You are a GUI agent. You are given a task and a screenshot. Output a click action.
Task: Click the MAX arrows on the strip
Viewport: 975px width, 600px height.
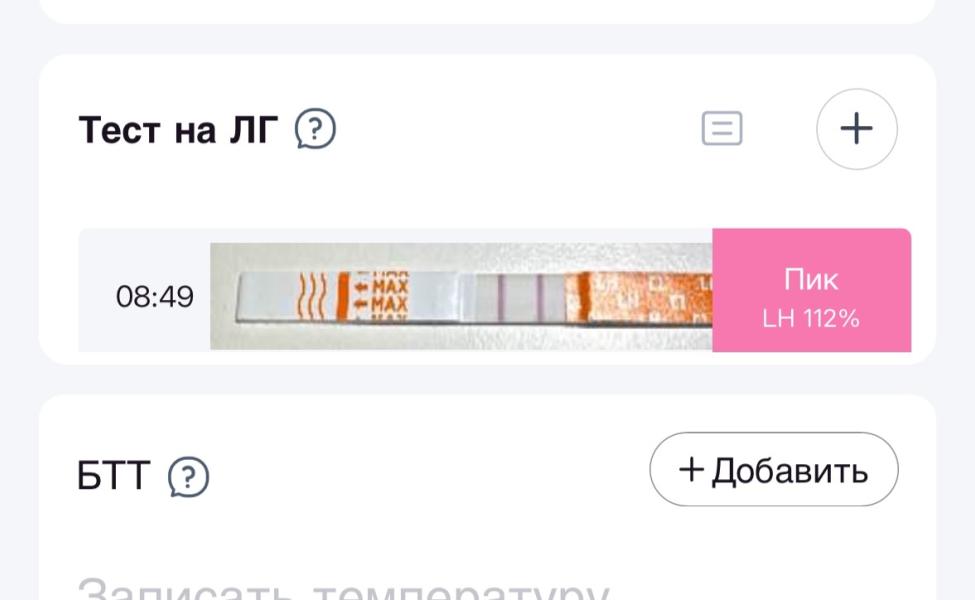[x=381, y=296]
